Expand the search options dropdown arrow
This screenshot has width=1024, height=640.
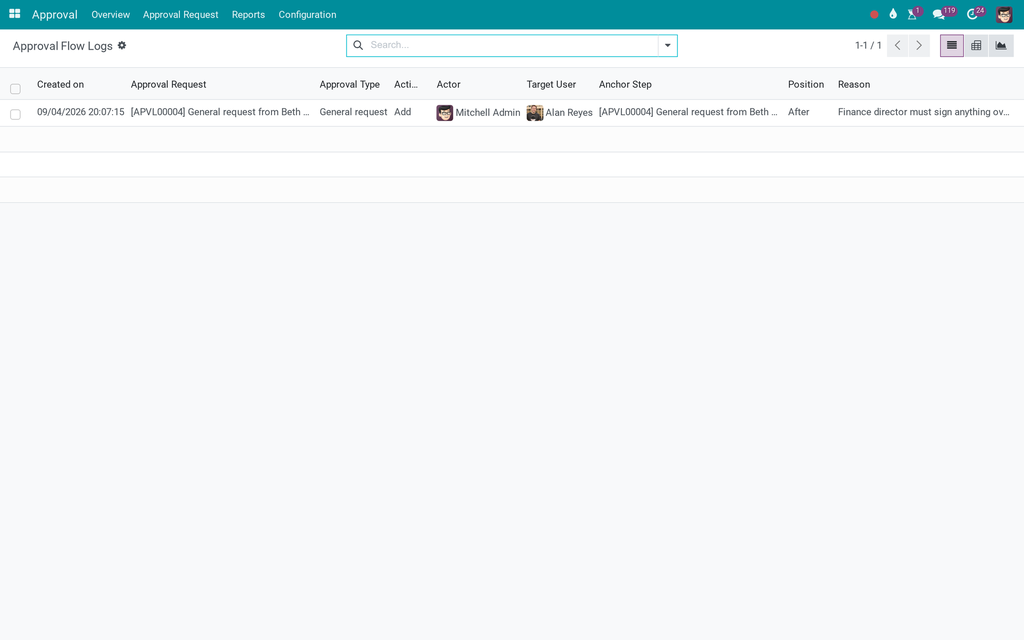[667, 46]
